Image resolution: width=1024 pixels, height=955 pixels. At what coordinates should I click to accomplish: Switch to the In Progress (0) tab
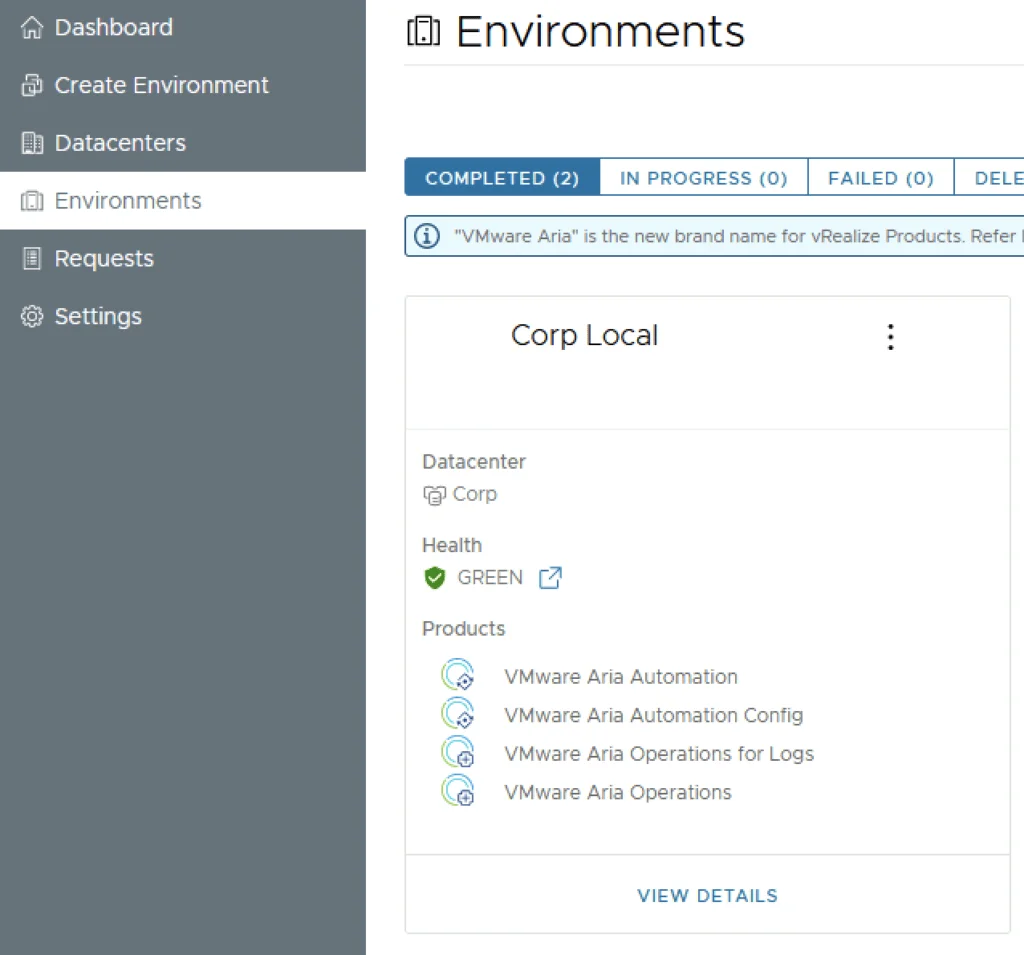[703, 178]
